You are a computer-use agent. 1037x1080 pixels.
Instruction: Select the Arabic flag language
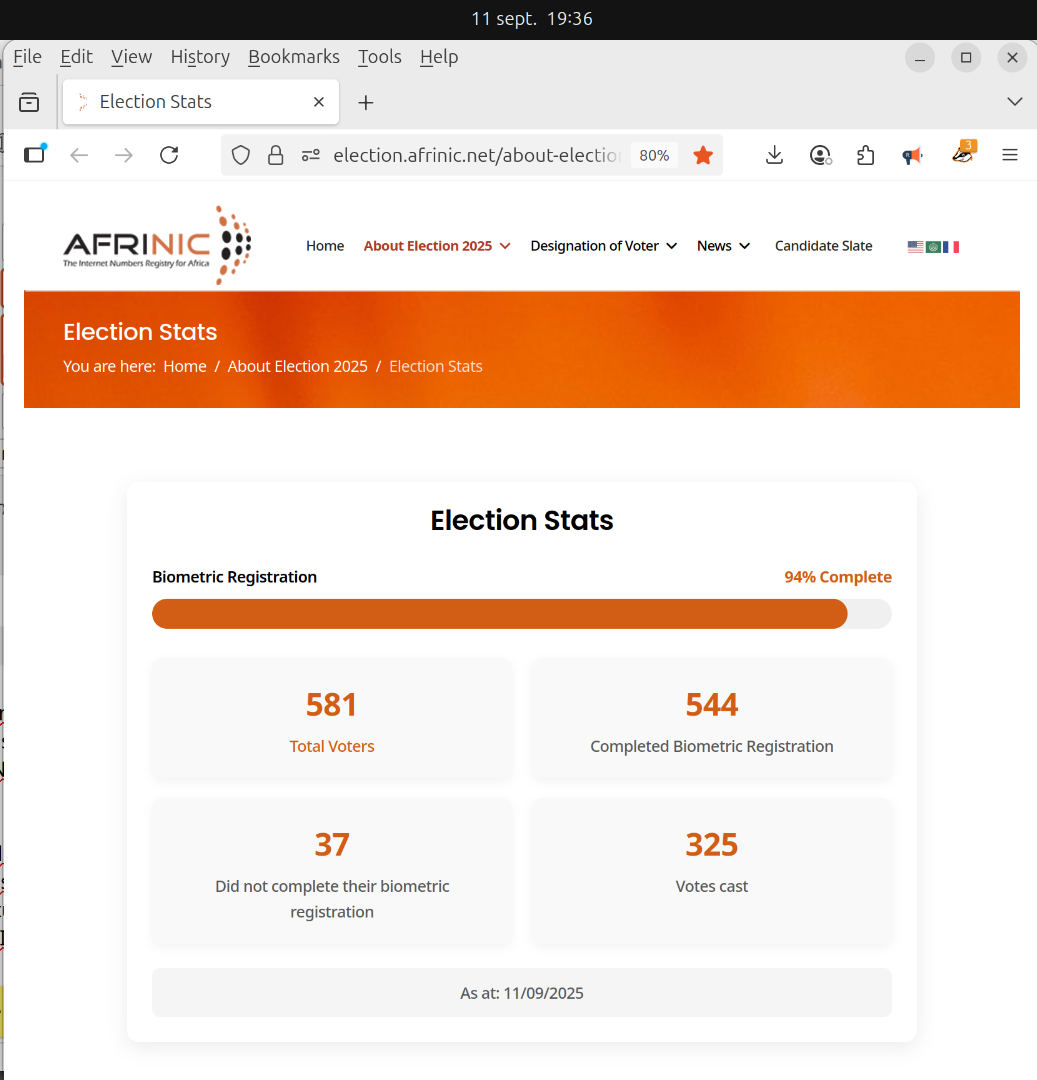point(933,247)
